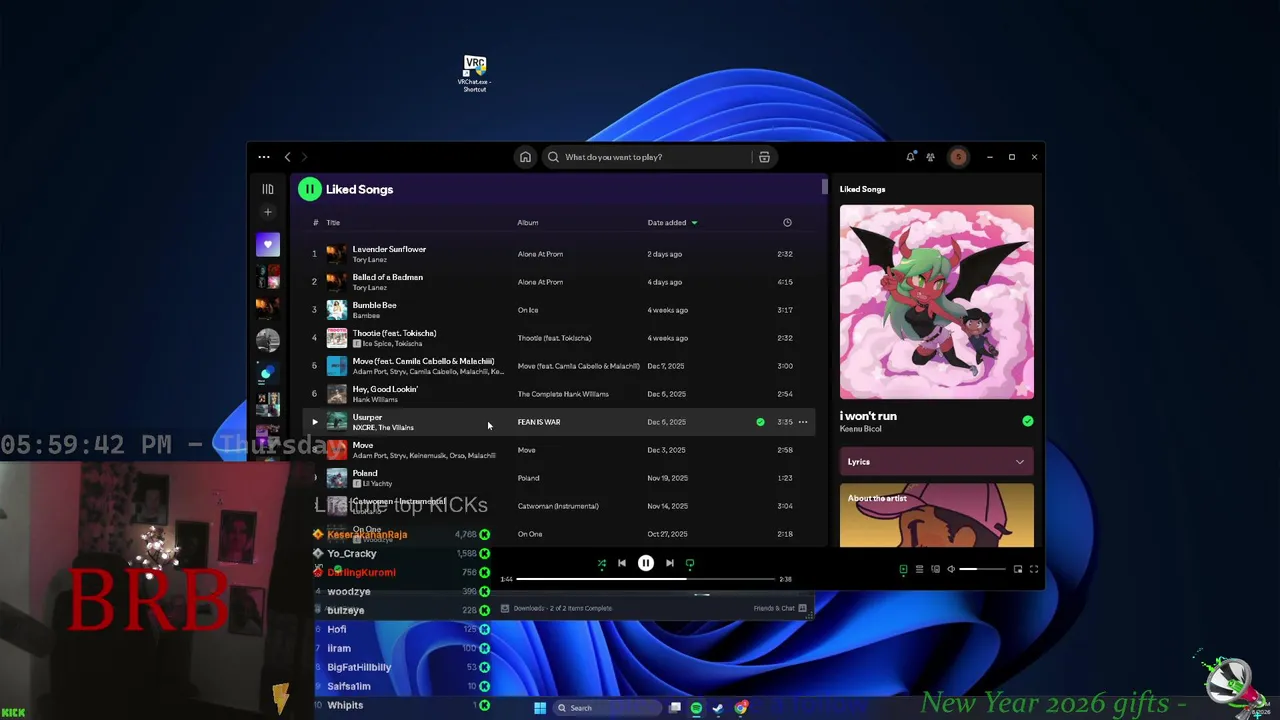Open the miniplayer
Viewport: 1280px width, 720px height.
(x=1018, y=569)
